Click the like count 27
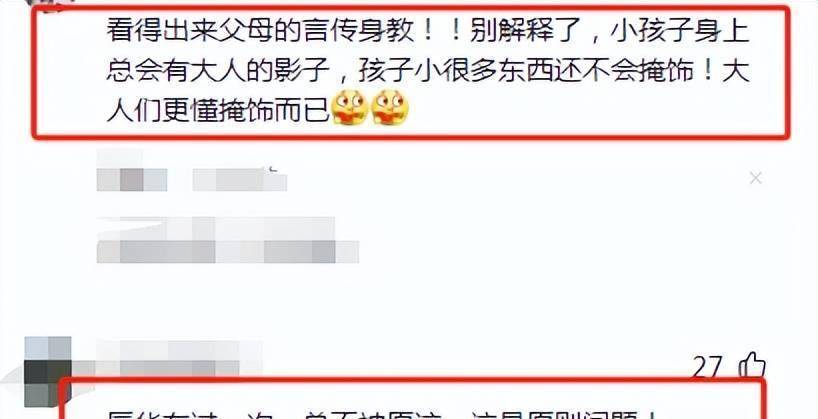818x419 pixels. point(708,367)
